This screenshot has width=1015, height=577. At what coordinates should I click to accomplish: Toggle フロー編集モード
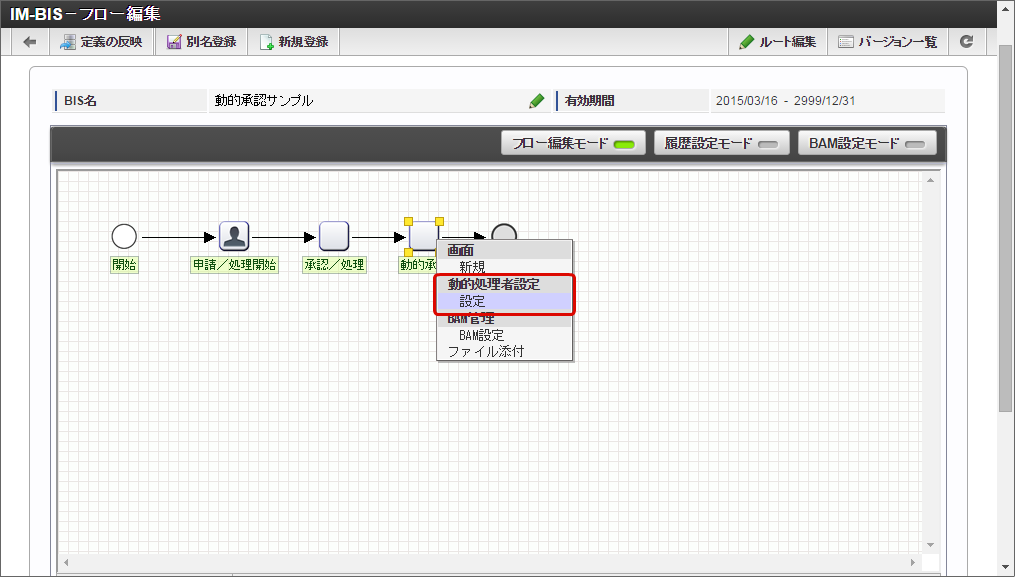click(x=574, y=143)
